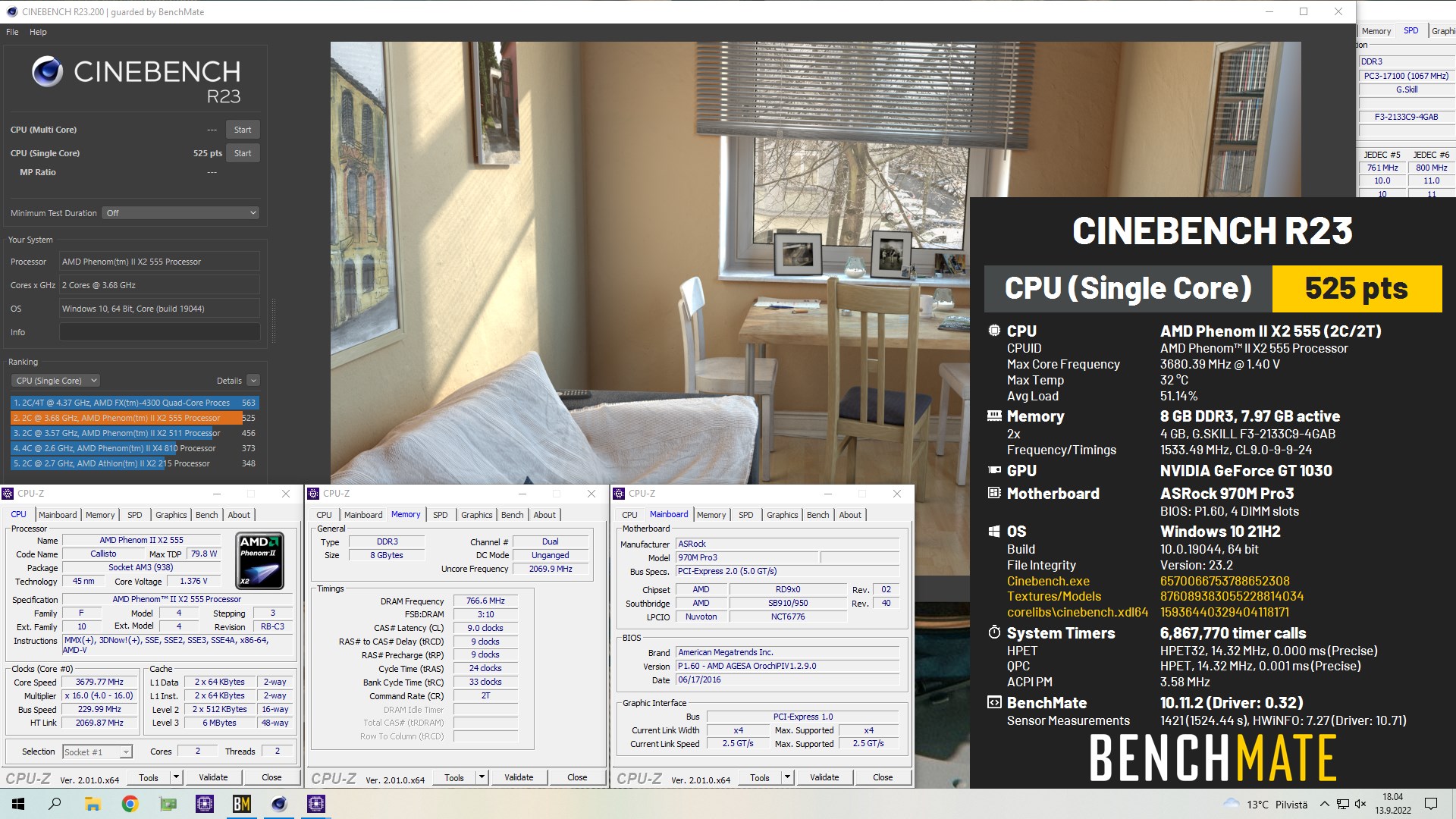Open the Minimum Test Duration dropdown

click(181, 213)
